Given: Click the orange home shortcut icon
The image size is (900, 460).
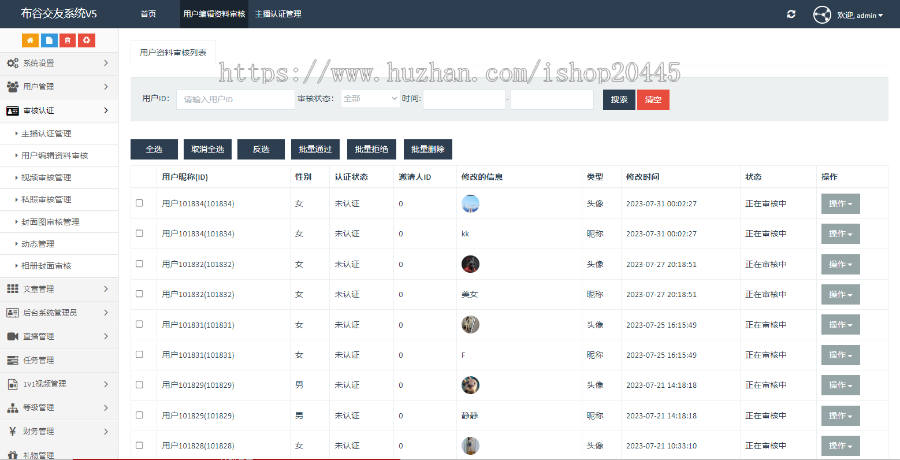Looking at the screenshot, I should [x=30, y=40].
